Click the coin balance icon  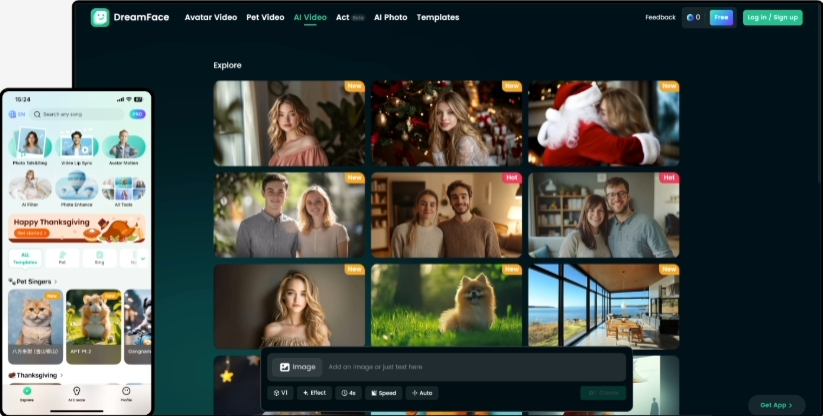coord(690,17)
